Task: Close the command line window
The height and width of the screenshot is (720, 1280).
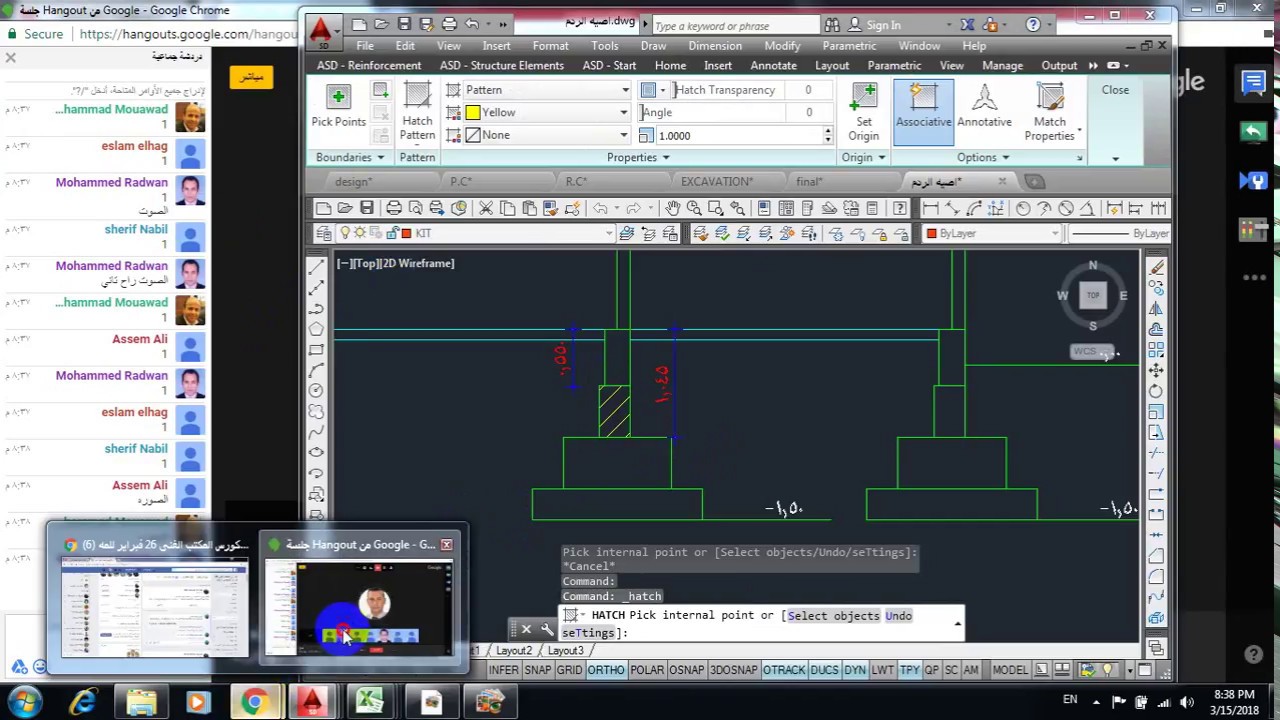Action: (526, 629)
